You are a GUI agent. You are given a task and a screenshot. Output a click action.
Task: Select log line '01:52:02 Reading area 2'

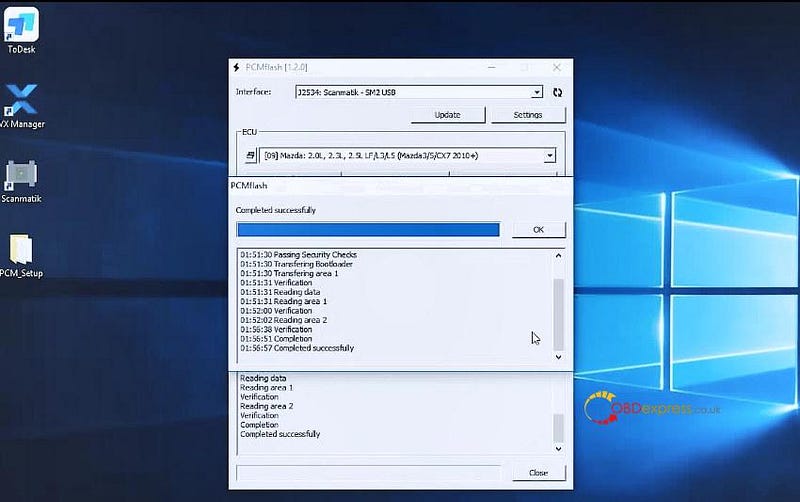tap(284, 320)
